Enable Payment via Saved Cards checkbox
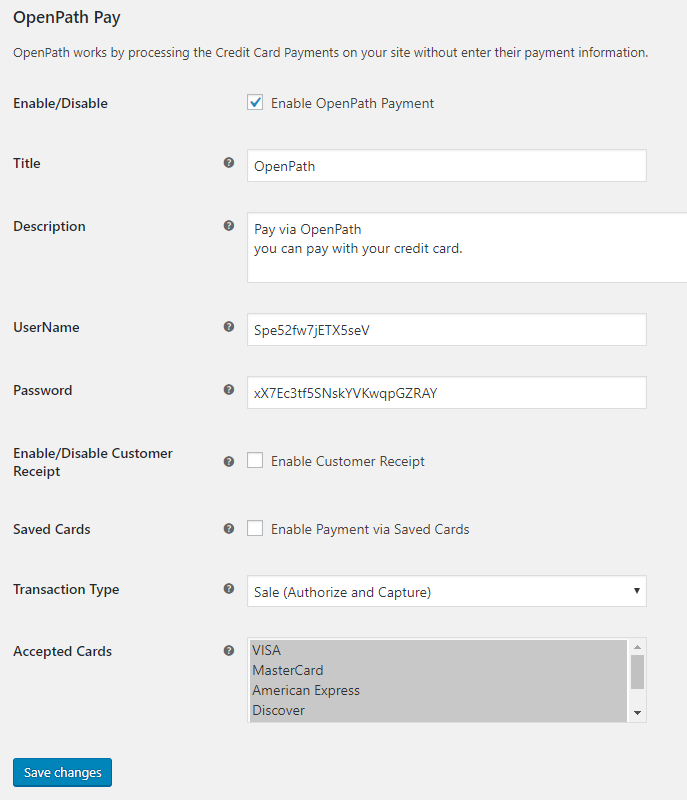Screen dimensions: 687x800 255,528
